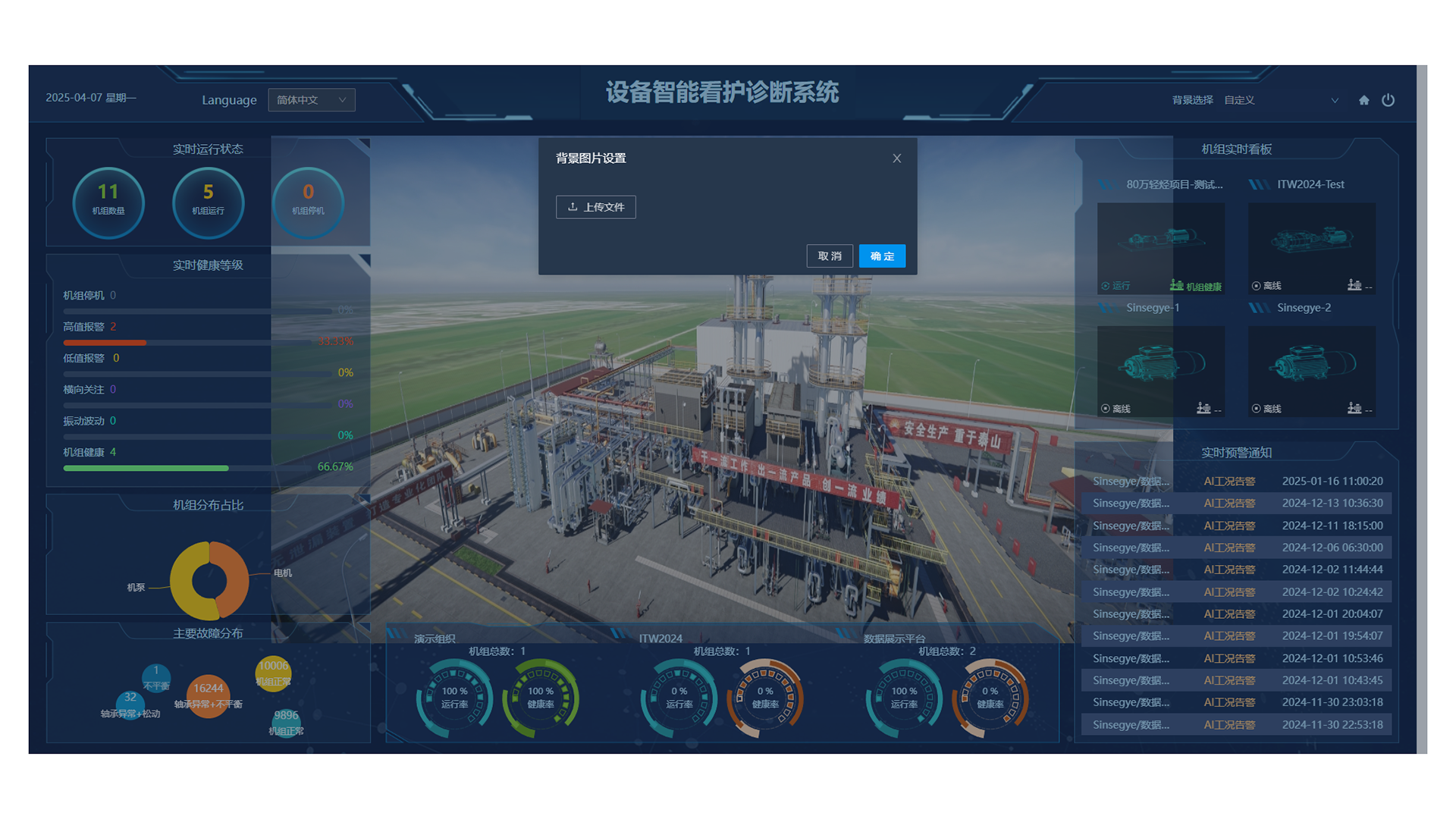Click the power logout icon
The height and width of the screenshot is (819, 1456).
point(1388,100)
